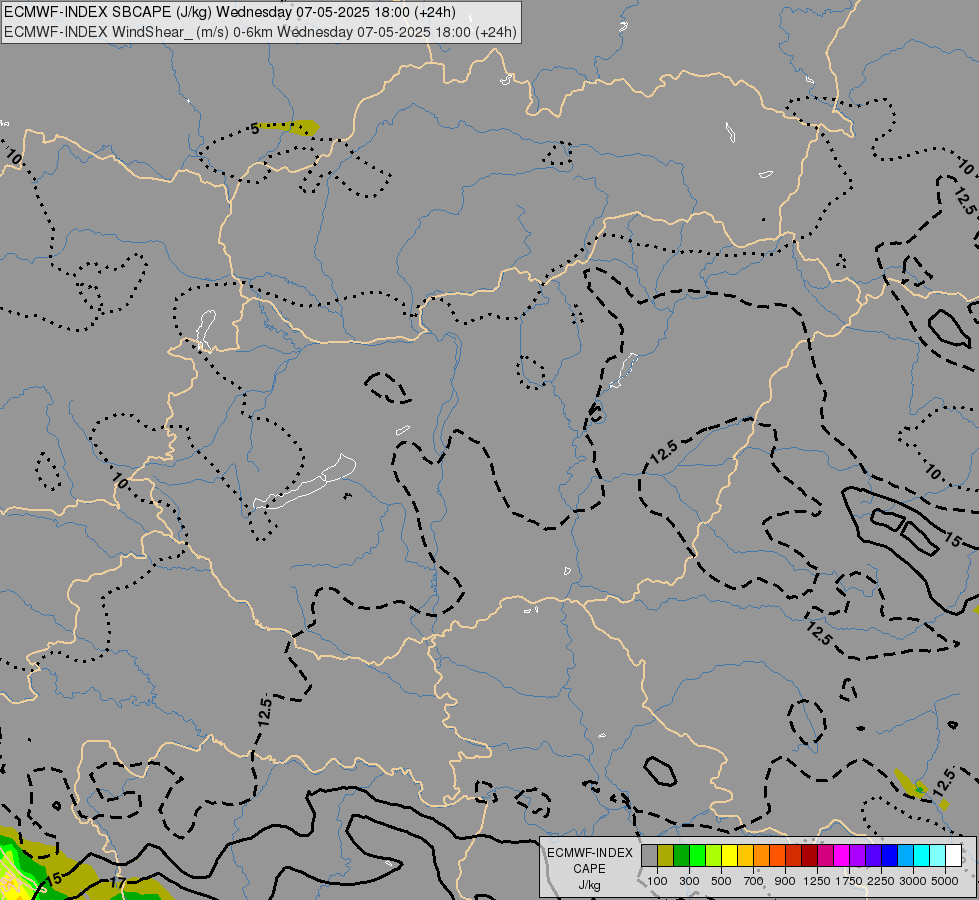Screen dimensions: 979x900
Task: Click the 5 m/s contour label
Action: [255, 129]
